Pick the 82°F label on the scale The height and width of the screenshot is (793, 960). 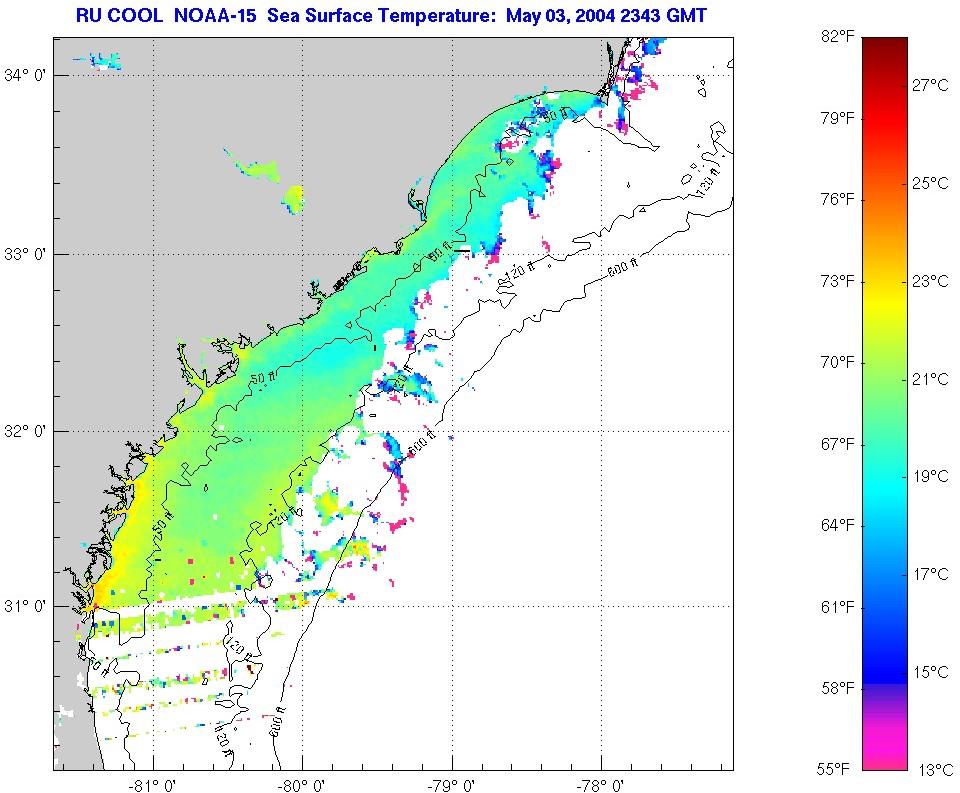click(x=837, y=37)
